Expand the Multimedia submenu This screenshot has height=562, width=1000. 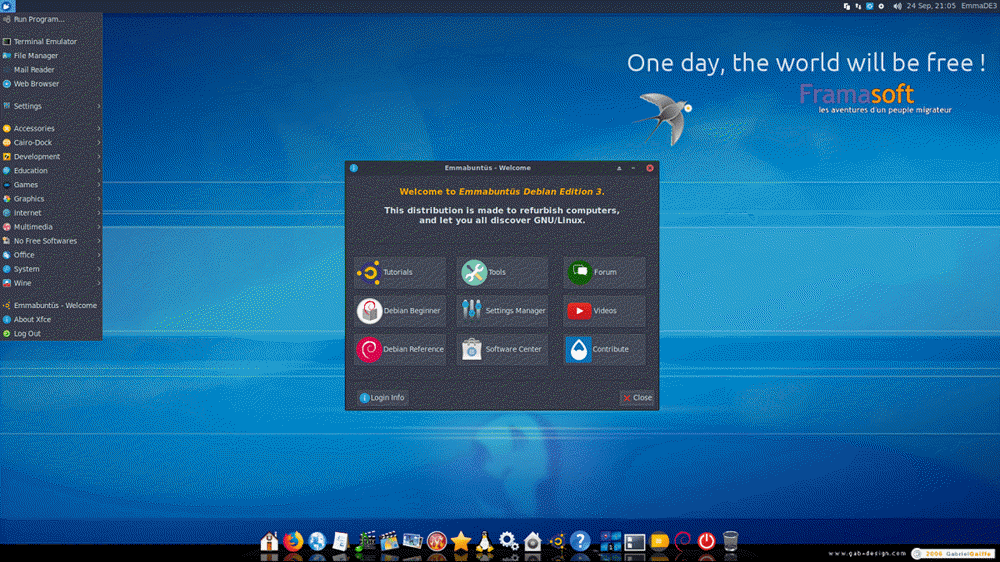[50, 227]
